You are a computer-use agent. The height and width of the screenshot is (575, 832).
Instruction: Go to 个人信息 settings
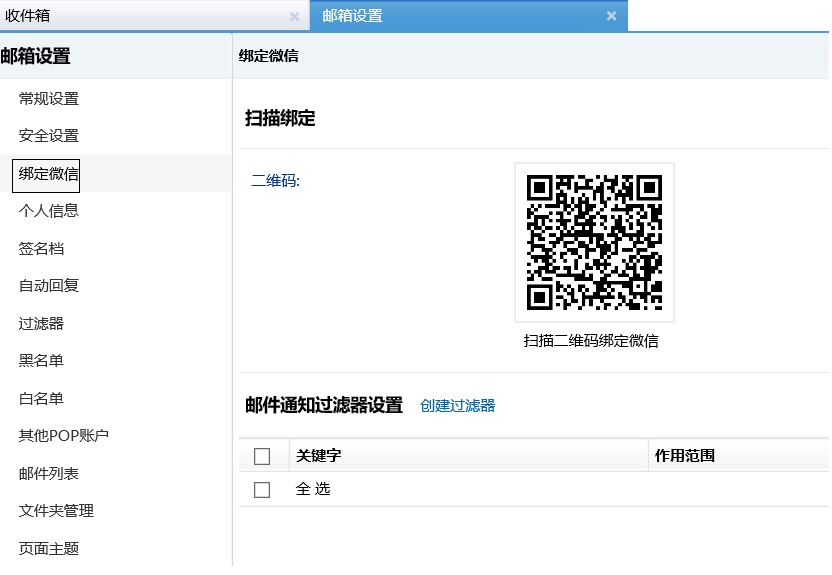click(x=49, y=211)
